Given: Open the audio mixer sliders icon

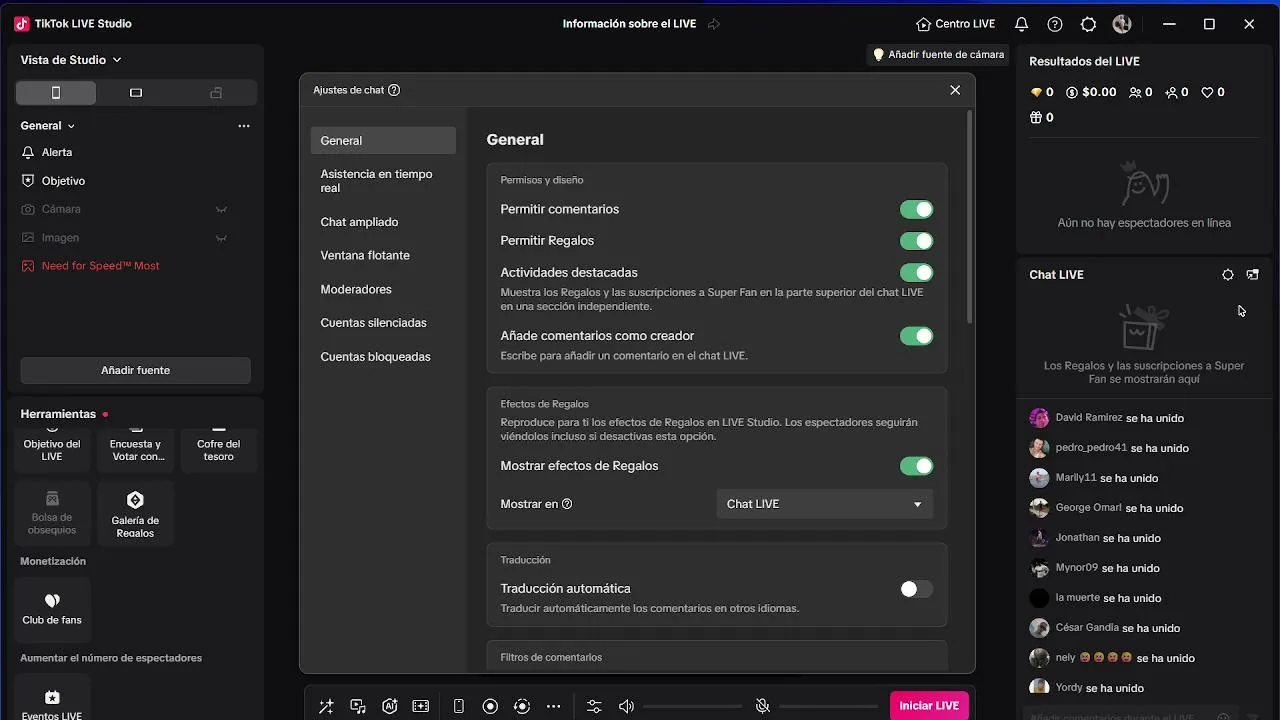Looking at the screenshot, I should click(594, 706).
